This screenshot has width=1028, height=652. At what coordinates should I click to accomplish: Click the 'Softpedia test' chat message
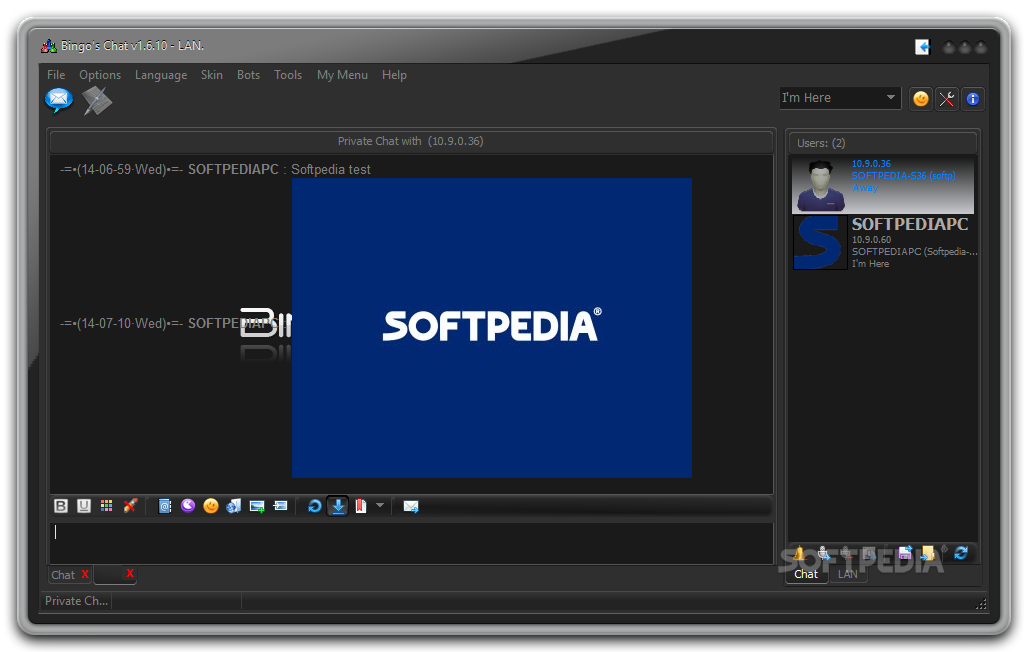pos(330,170)
